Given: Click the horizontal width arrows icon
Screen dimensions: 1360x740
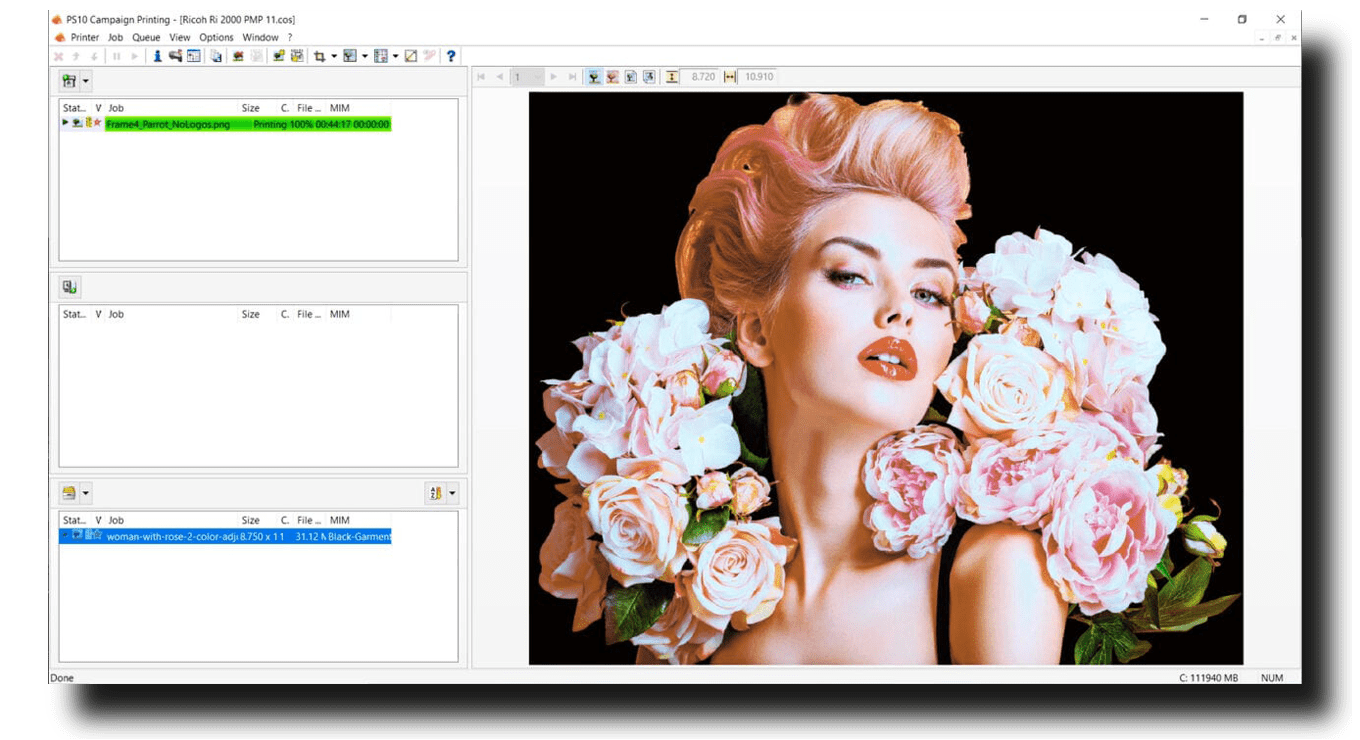Looking at the screenshot, I should point(729,77).
